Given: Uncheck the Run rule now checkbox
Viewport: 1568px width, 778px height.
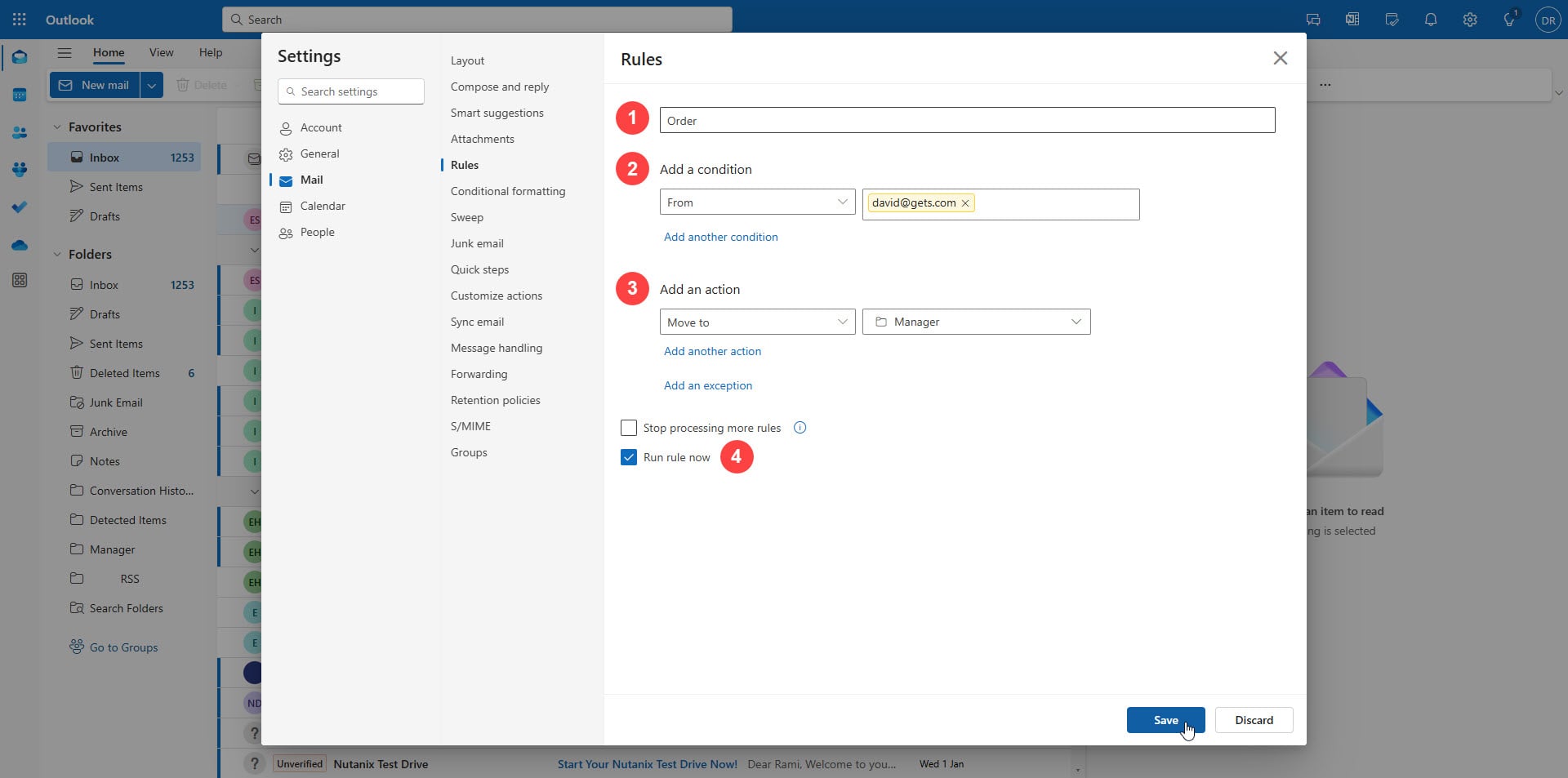Looking at the screenshot, I should click(629, 457).
